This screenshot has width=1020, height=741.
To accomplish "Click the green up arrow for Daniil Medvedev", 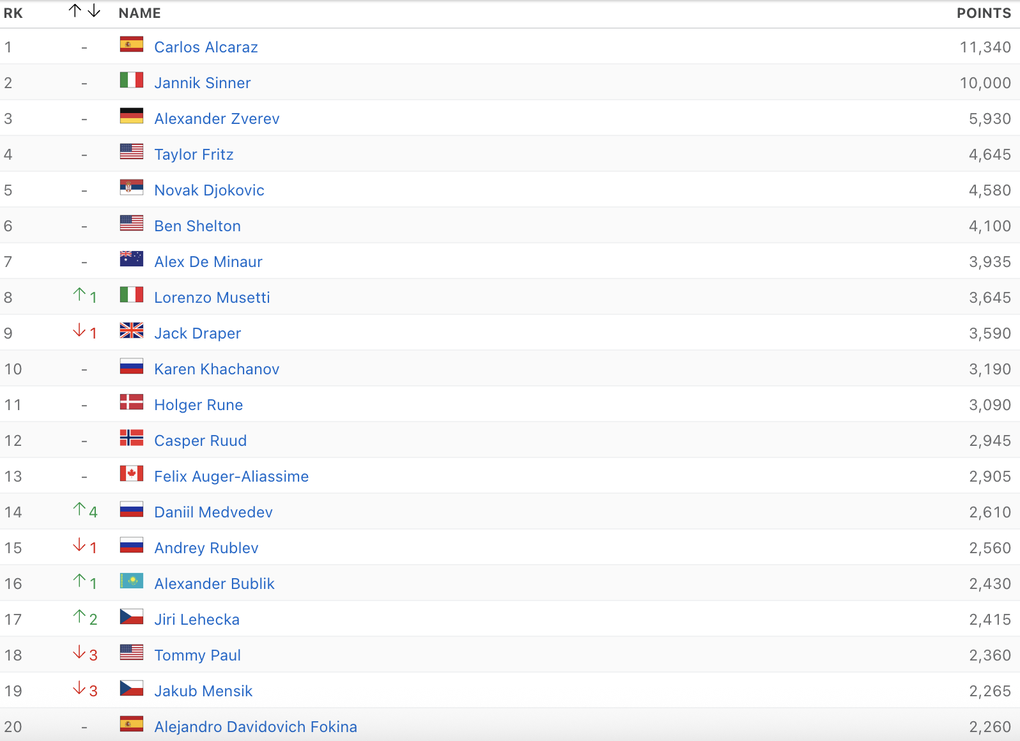I will coord(79,510).
